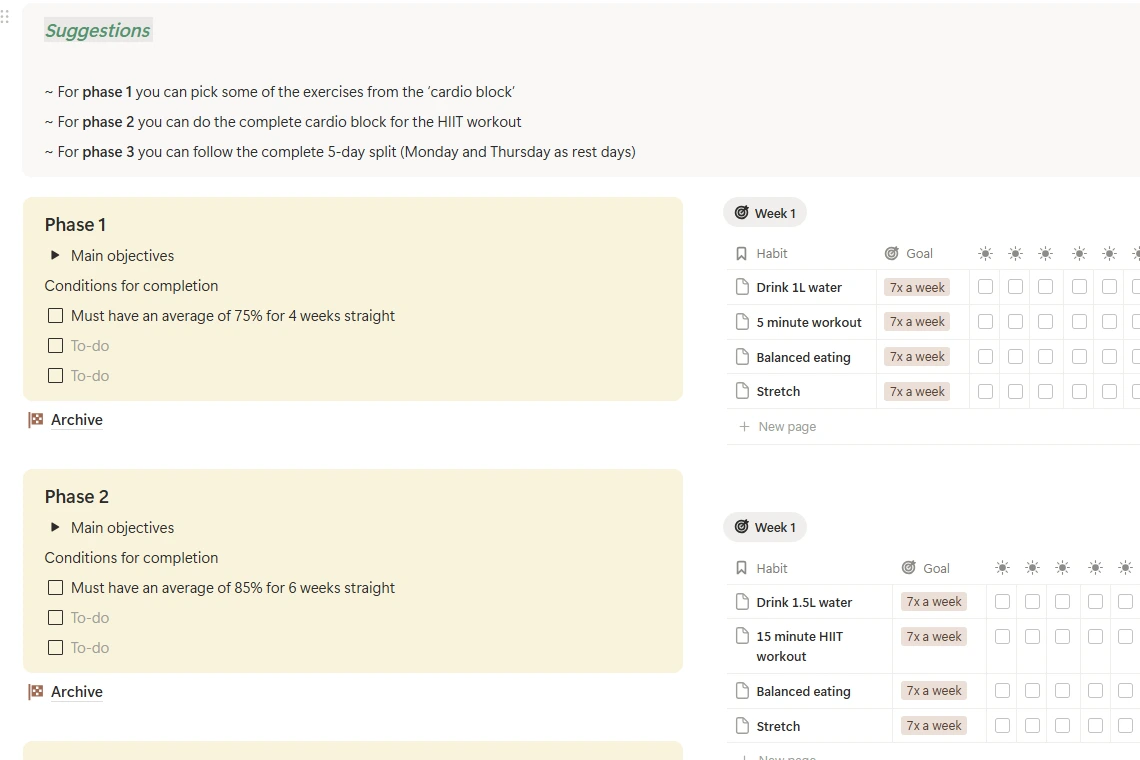Click the drag handle dots at top left of the page
Viewport: 1140px width, 760px height.
click(x=5, y=16)
